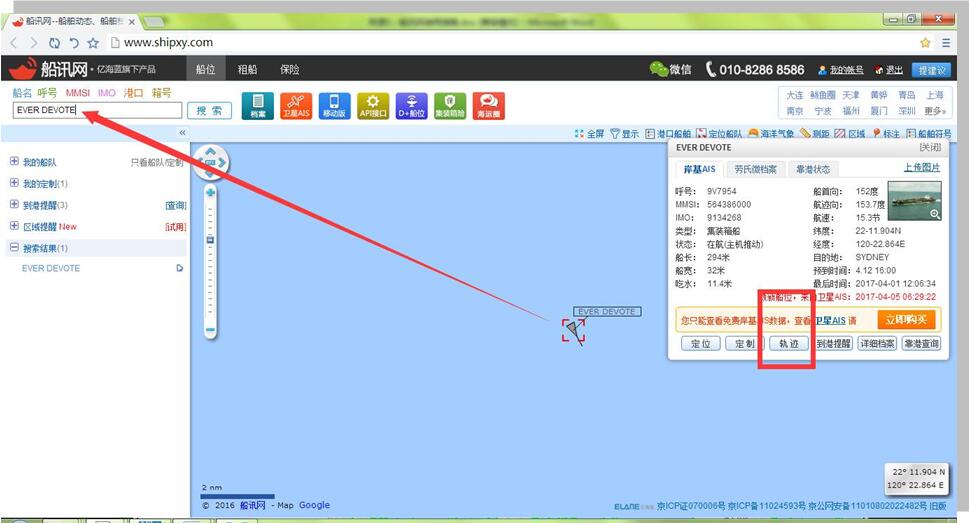Open the API接口 gear icon
The width and height of the screenshot is (969, 523).
click(x=373, y=105)
